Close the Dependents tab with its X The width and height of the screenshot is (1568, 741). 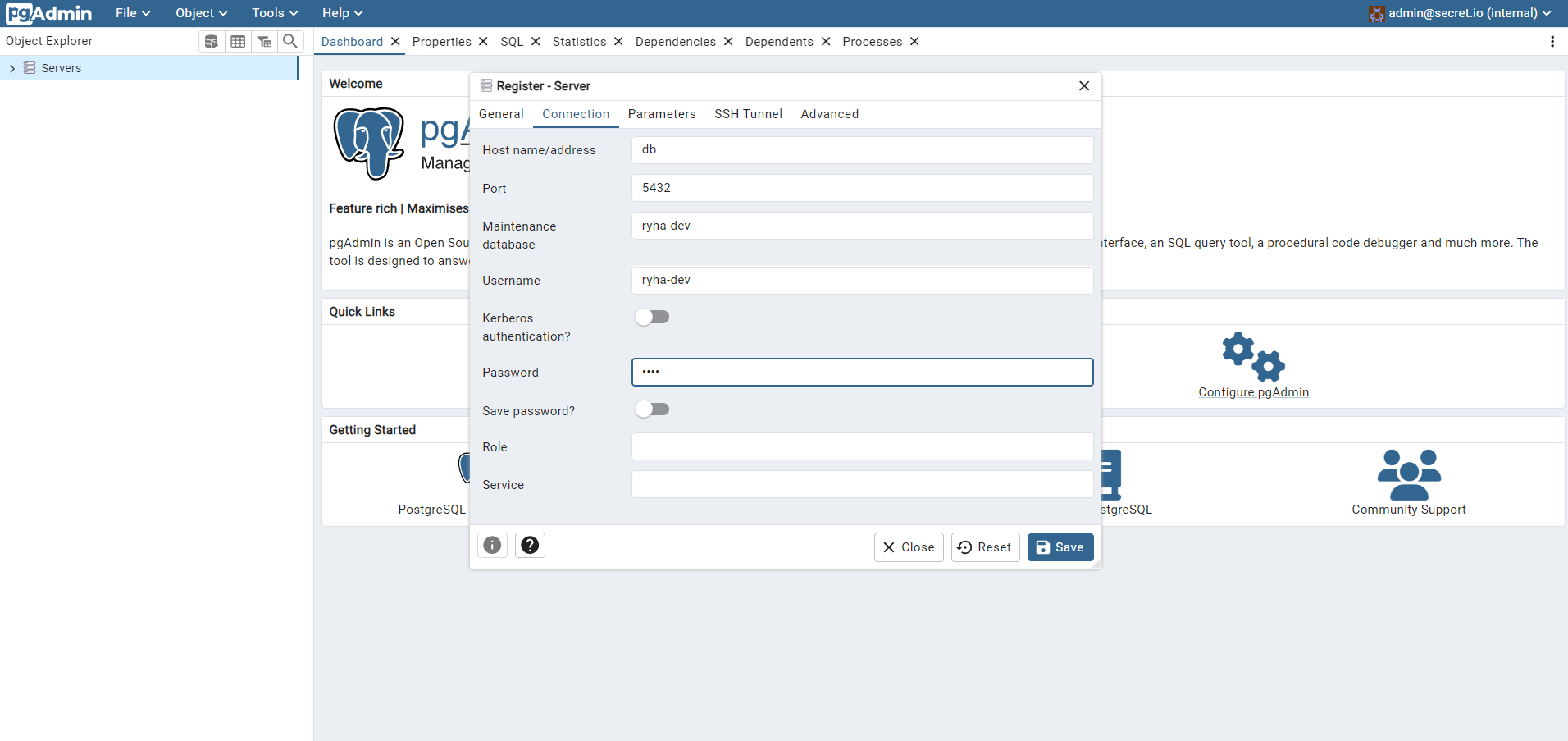pyautogui.click(x=826, y=42)
